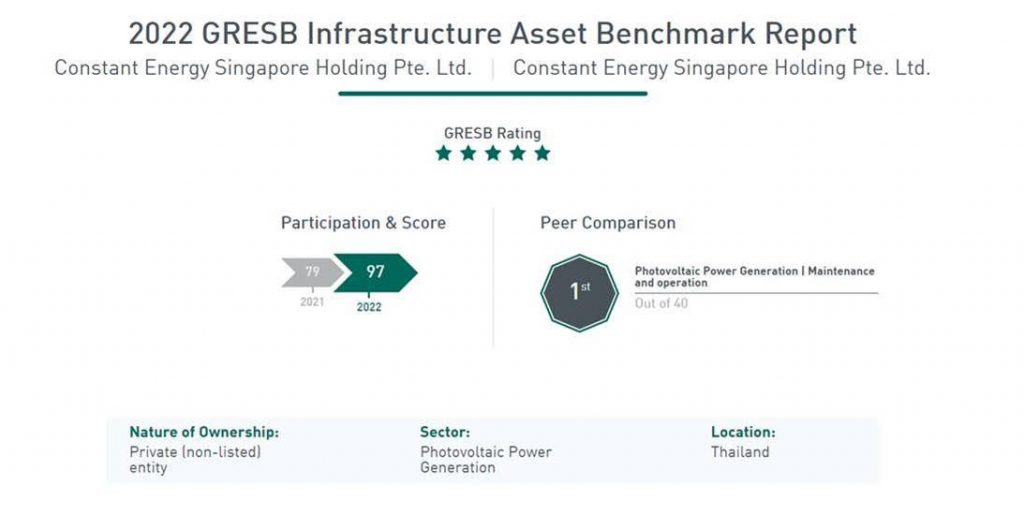
Task: Click the Peer Comparison heading
Action: (x=608, y=223)
